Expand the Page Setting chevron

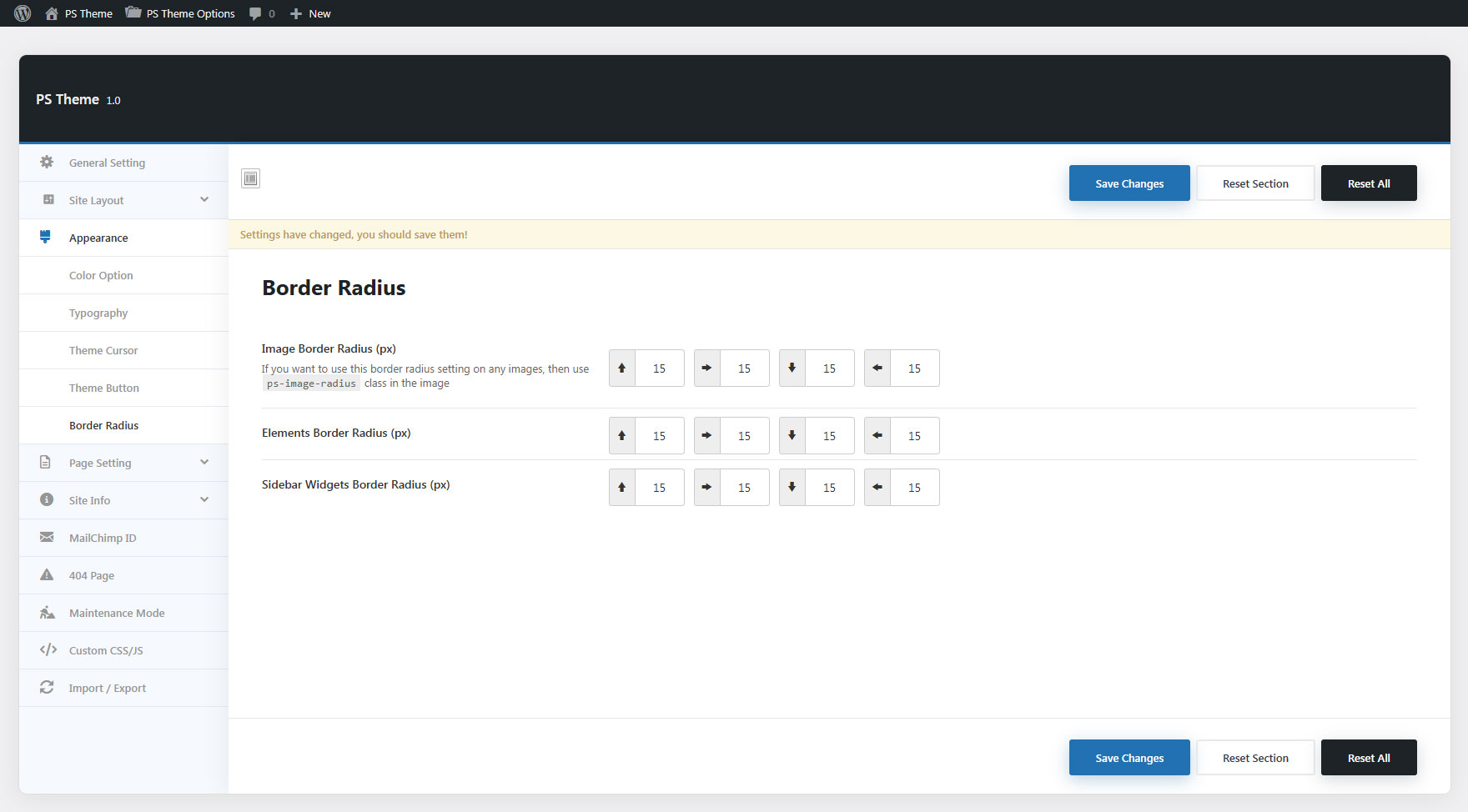(x=204, y=463)
